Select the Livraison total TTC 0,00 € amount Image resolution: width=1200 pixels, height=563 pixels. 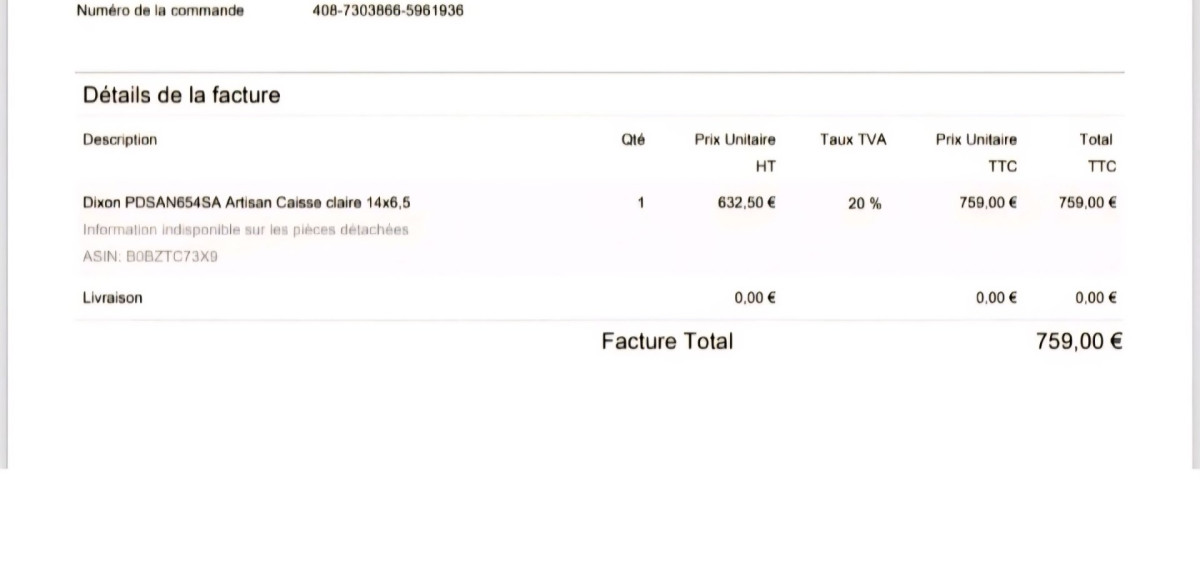click(1096, 298)
